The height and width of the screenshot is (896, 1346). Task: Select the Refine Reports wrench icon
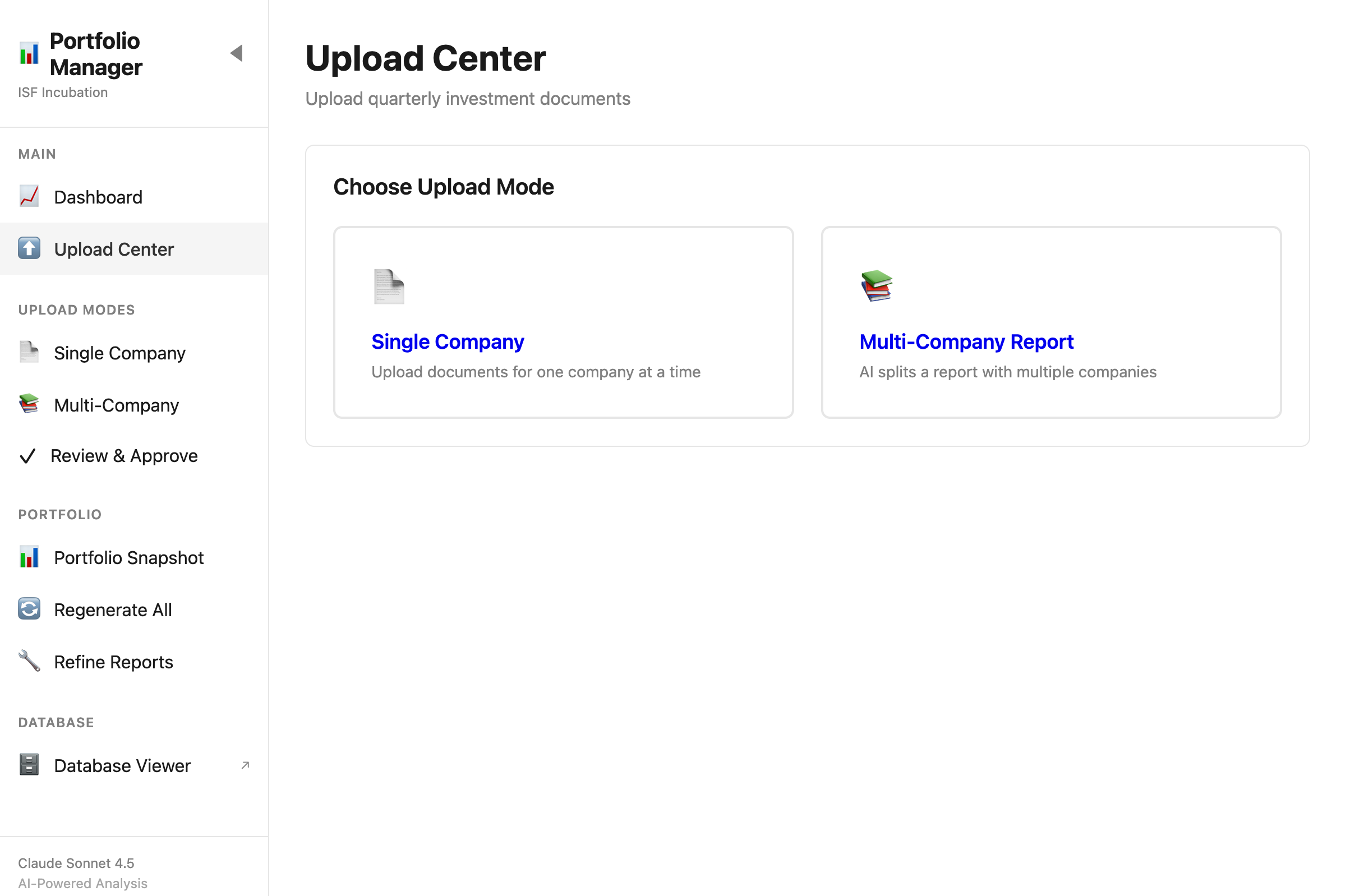[28, 661]
